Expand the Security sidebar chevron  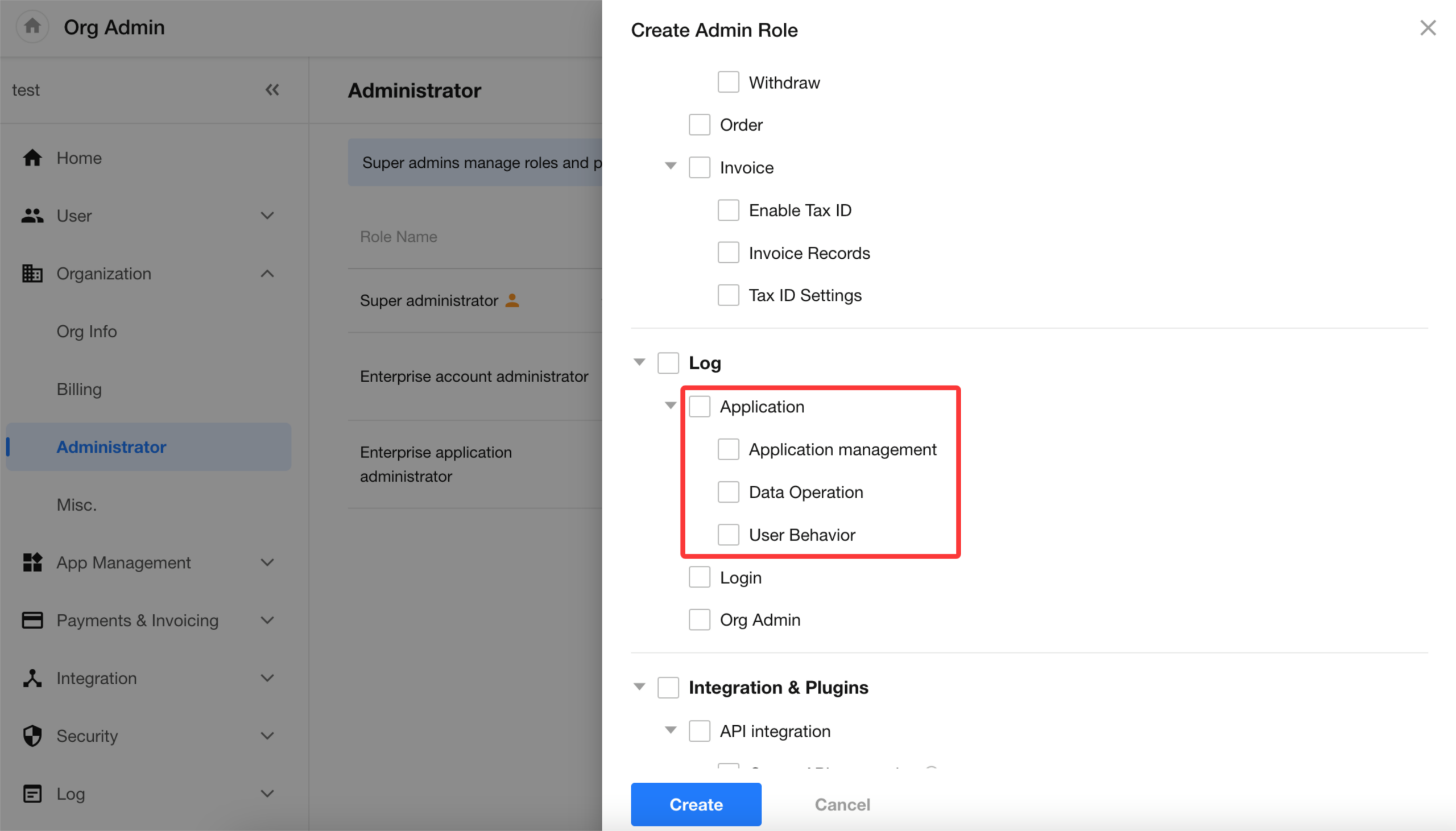point(267,735)
